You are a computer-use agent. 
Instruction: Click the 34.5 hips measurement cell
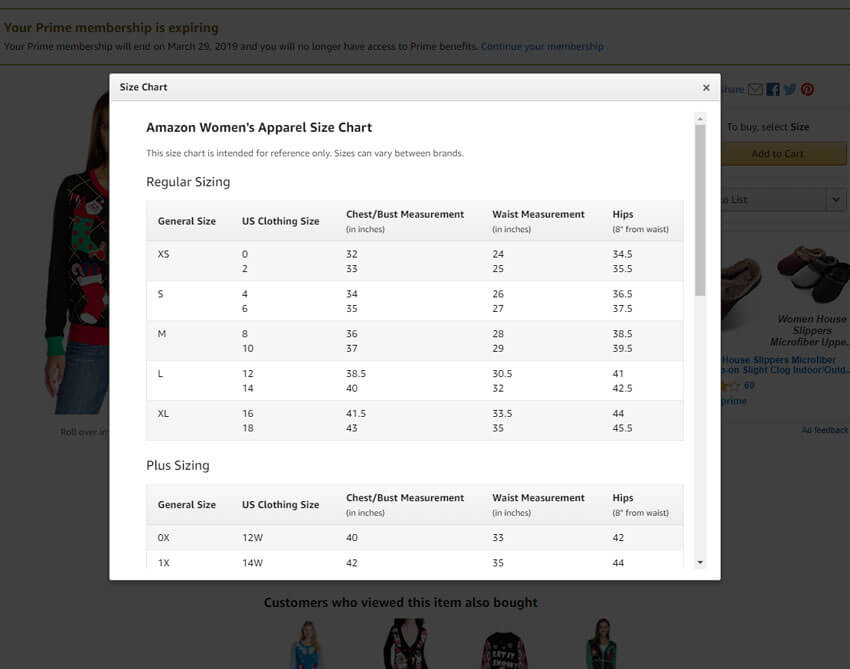click(x=622, y=254)
